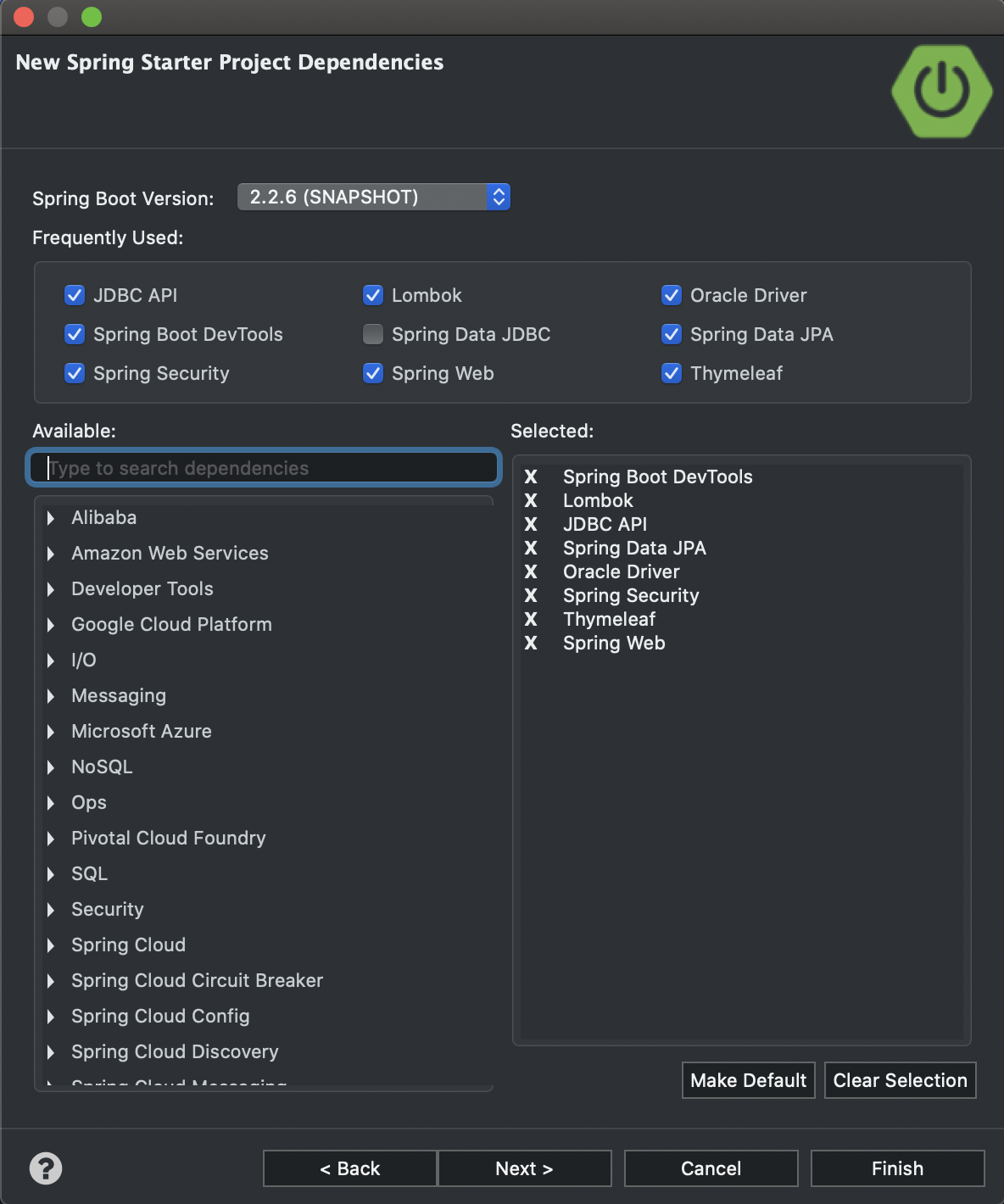This screenshot has height=1204, width=1004.
Task: Uncheck the Spring Security checkbox
Action: pos(75,373)
